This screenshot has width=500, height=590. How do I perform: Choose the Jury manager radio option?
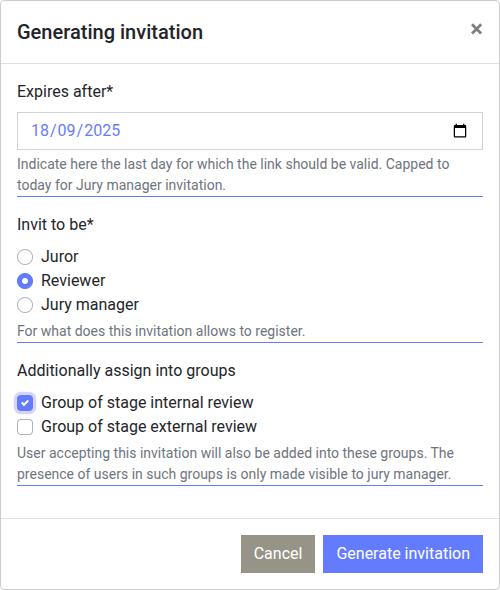25,305
